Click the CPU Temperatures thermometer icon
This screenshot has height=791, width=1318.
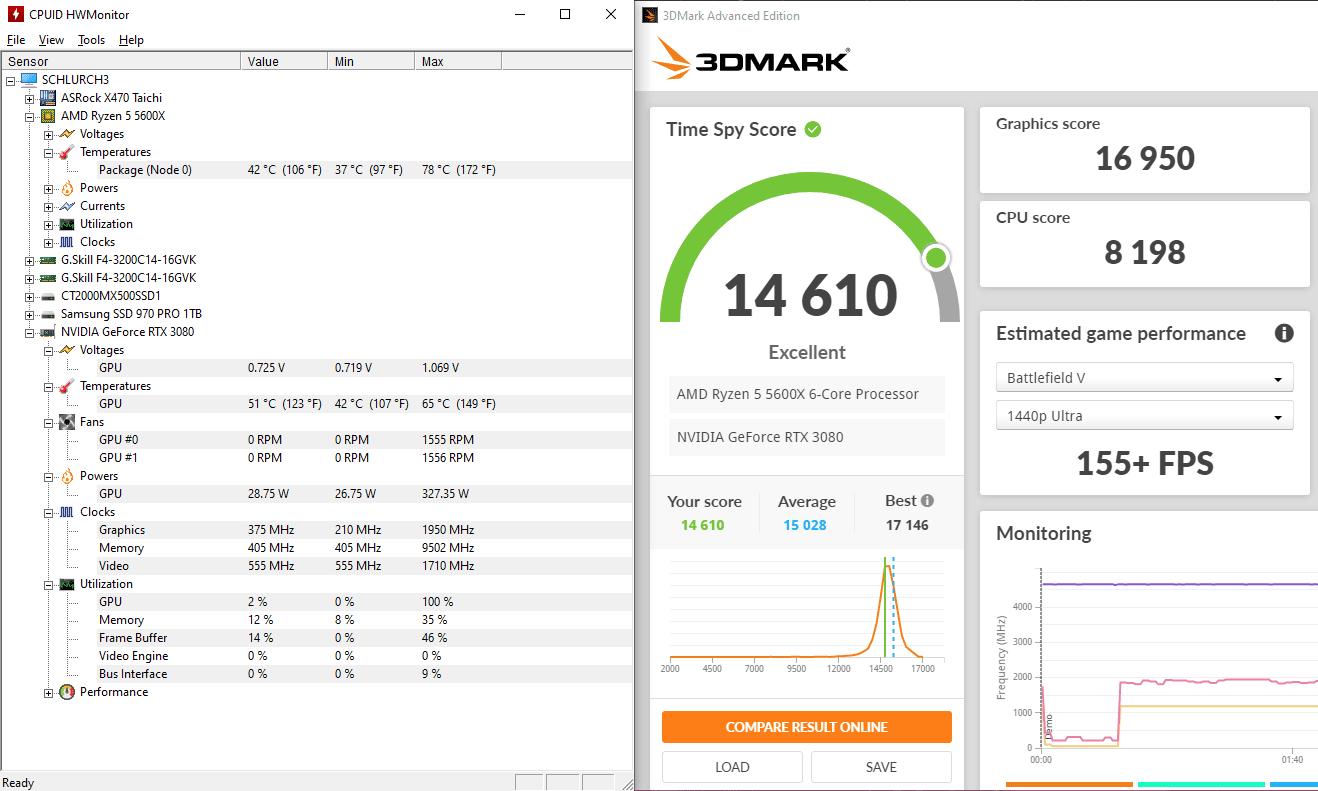[x=67, y=151]
